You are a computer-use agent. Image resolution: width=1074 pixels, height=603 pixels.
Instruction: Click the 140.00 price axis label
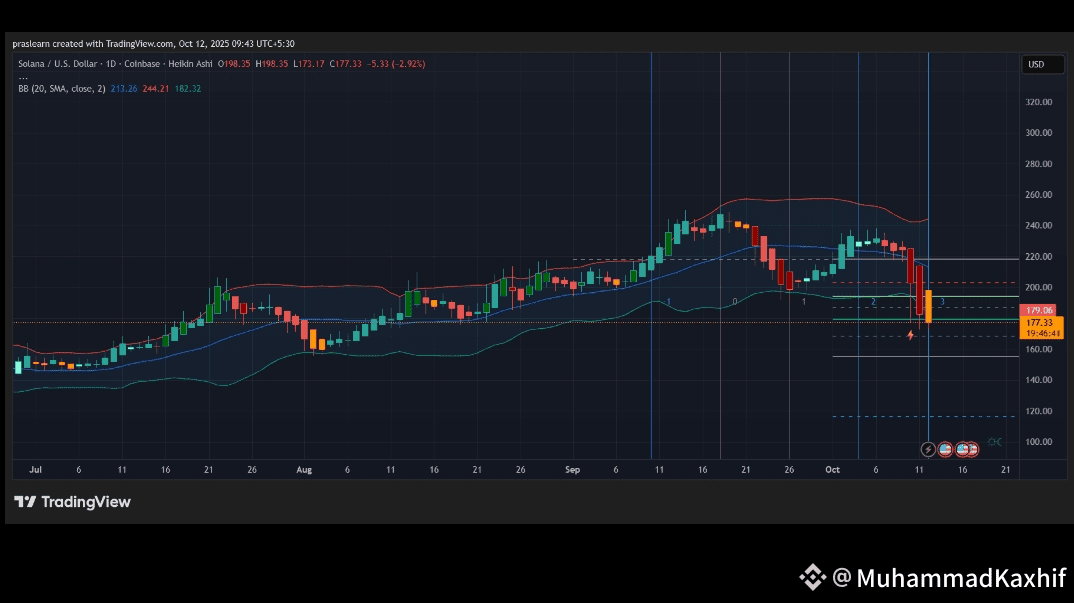(1038, 380)
